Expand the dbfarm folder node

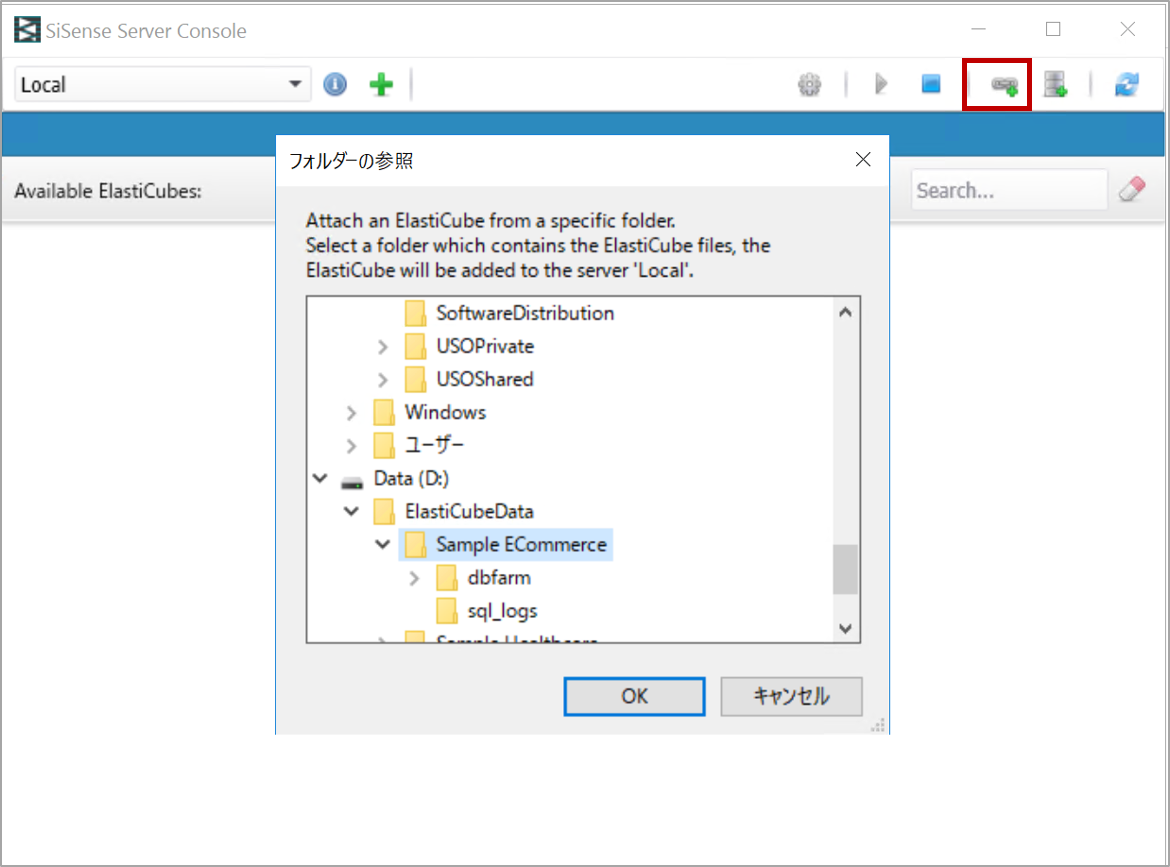[x=414, y=578]
